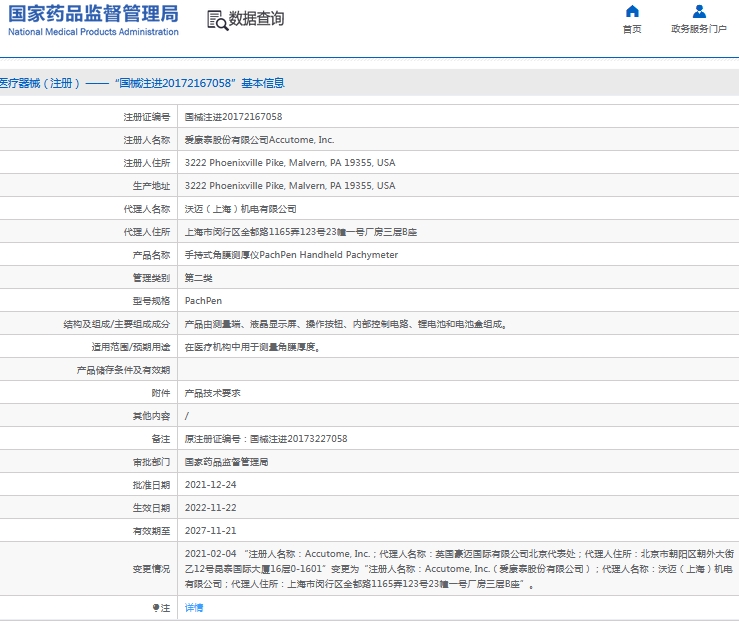The height and width of the screenshot is (624, 739).
Task: Open the 政务服务门户 text link
Action: point(699,29)
